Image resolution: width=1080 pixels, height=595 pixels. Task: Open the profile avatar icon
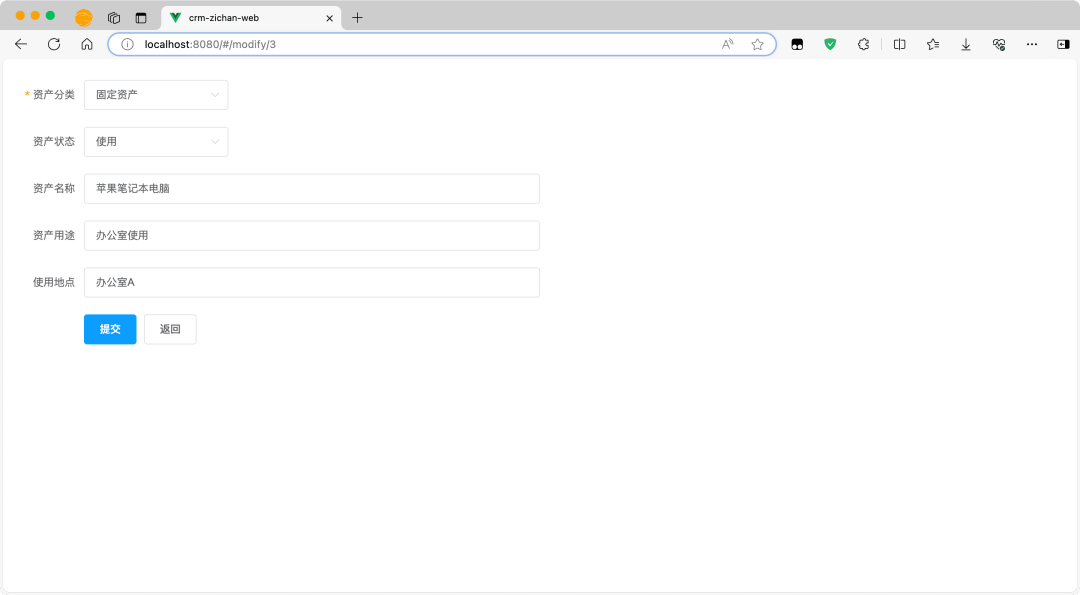tap(84, 18)
